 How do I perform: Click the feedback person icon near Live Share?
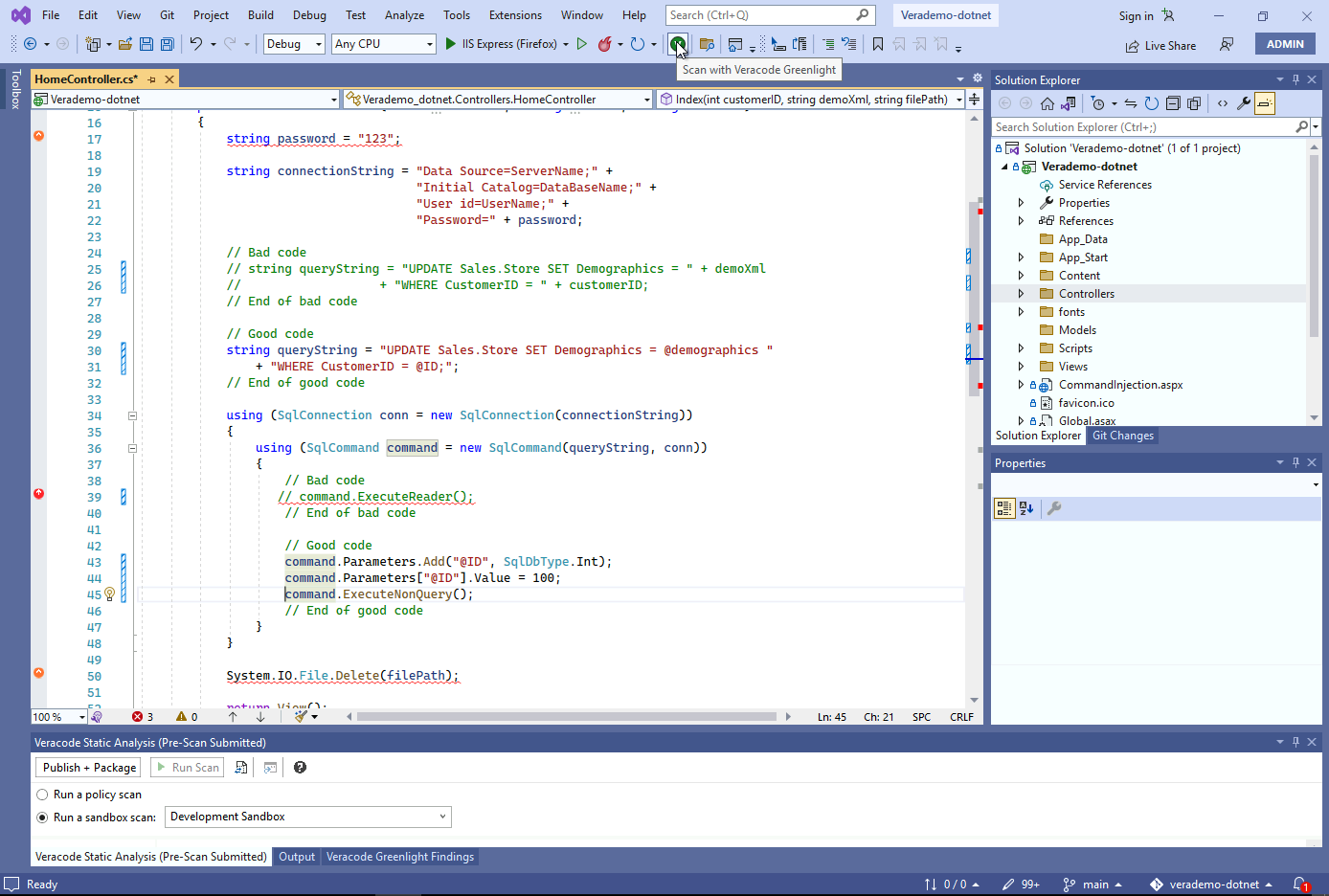[1227, 44]
